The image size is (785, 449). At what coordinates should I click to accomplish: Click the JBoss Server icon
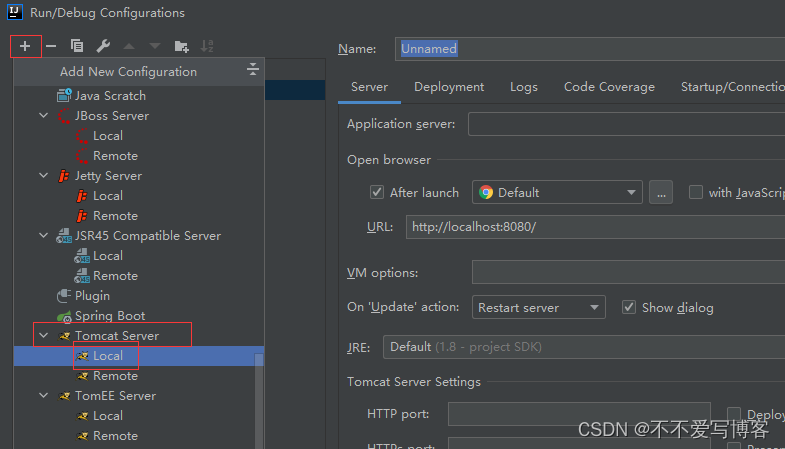coord(64,116)
